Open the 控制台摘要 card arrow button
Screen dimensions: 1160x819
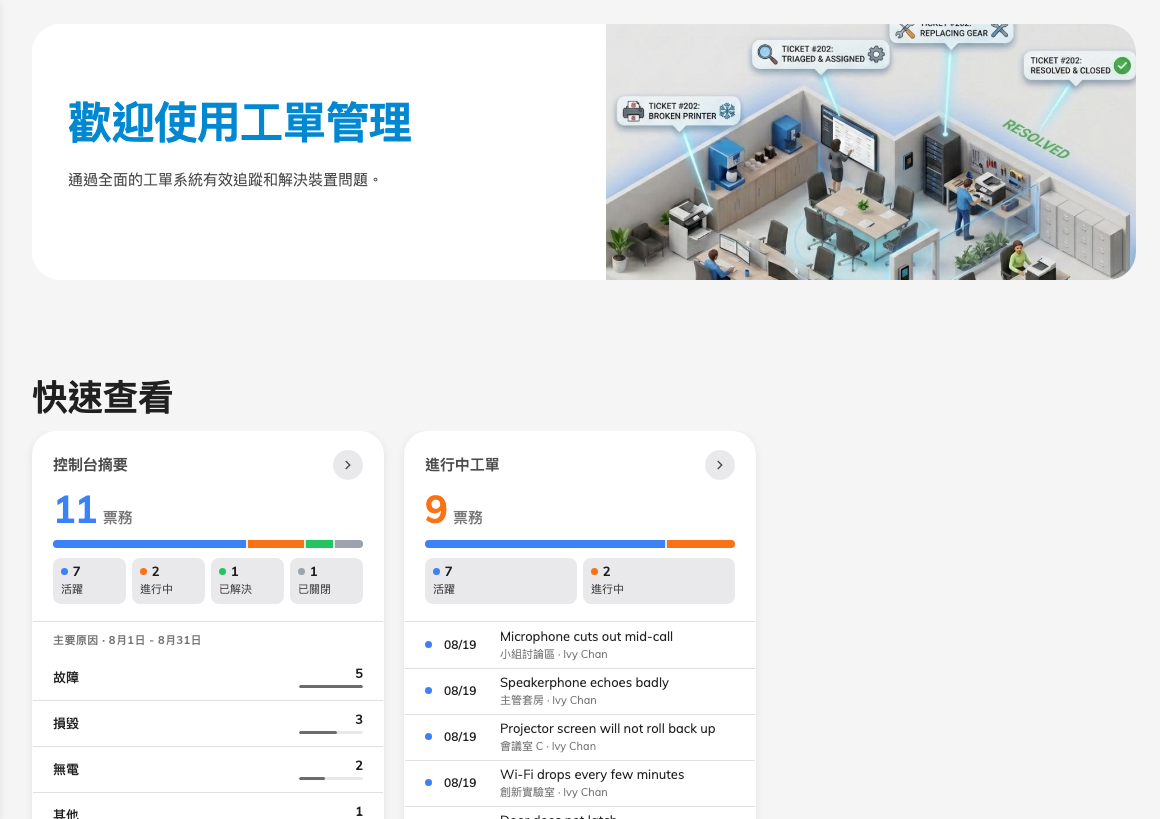(348, 465)
